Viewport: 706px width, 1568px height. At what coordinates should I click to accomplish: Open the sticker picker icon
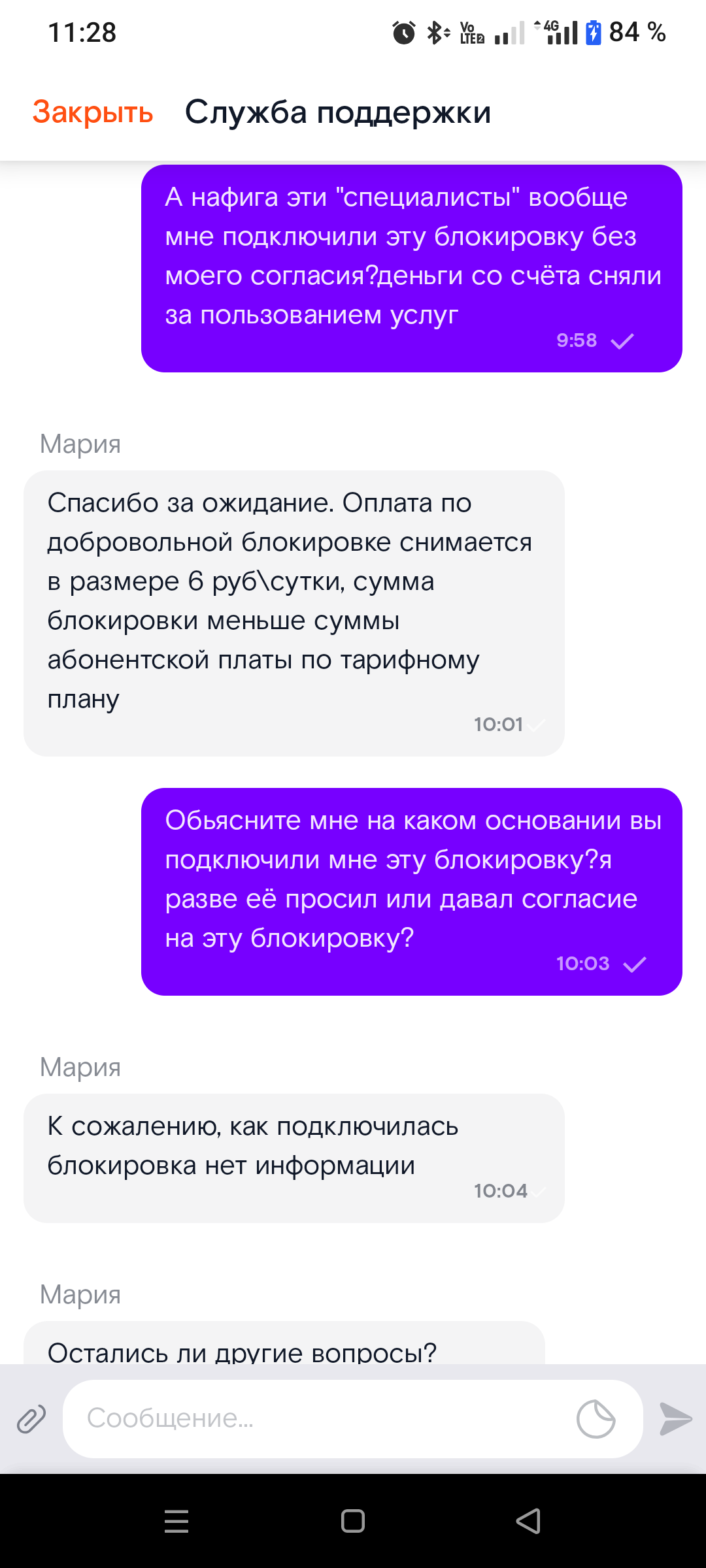click(596, 1418)
